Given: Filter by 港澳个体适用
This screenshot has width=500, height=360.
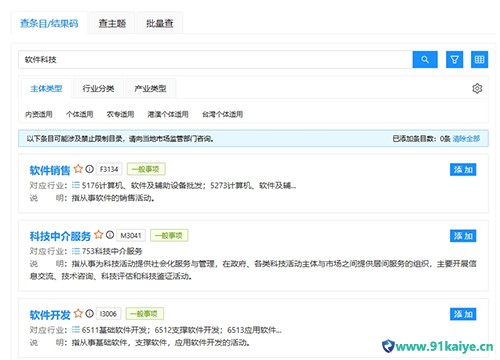Looking at the screenshot, I should coord(168,114).
